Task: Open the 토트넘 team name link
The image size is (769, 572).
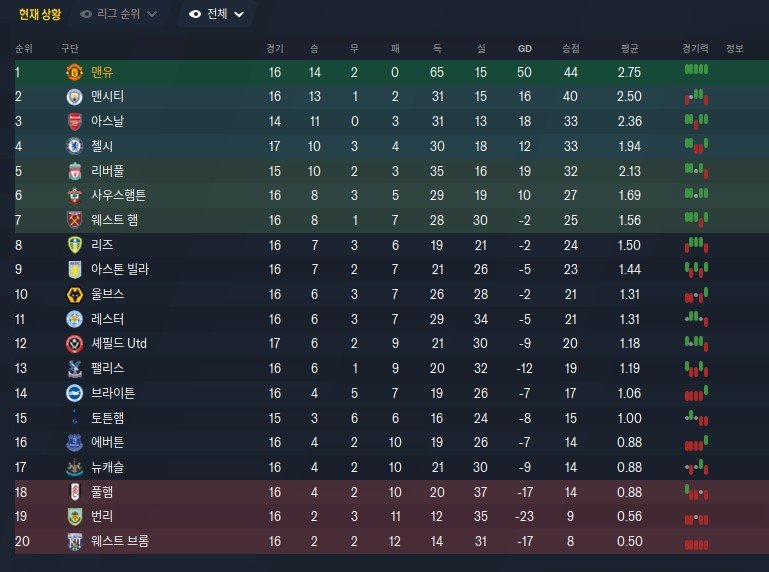Action: (x=107, y=418)
